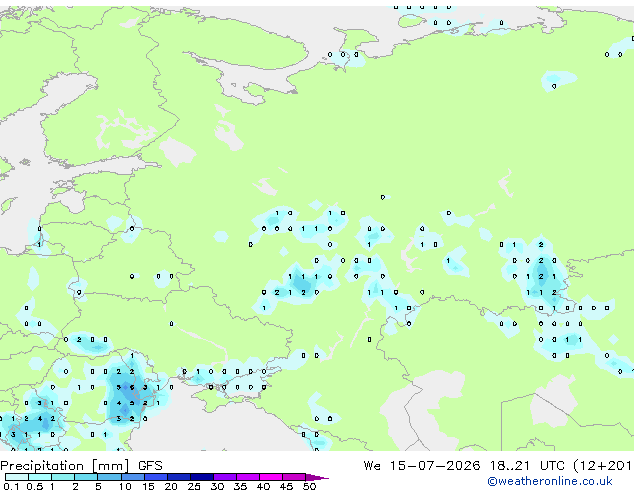Screen dimensions: 634x490
Task: Click the GFS model label
Action: (150, 466)
